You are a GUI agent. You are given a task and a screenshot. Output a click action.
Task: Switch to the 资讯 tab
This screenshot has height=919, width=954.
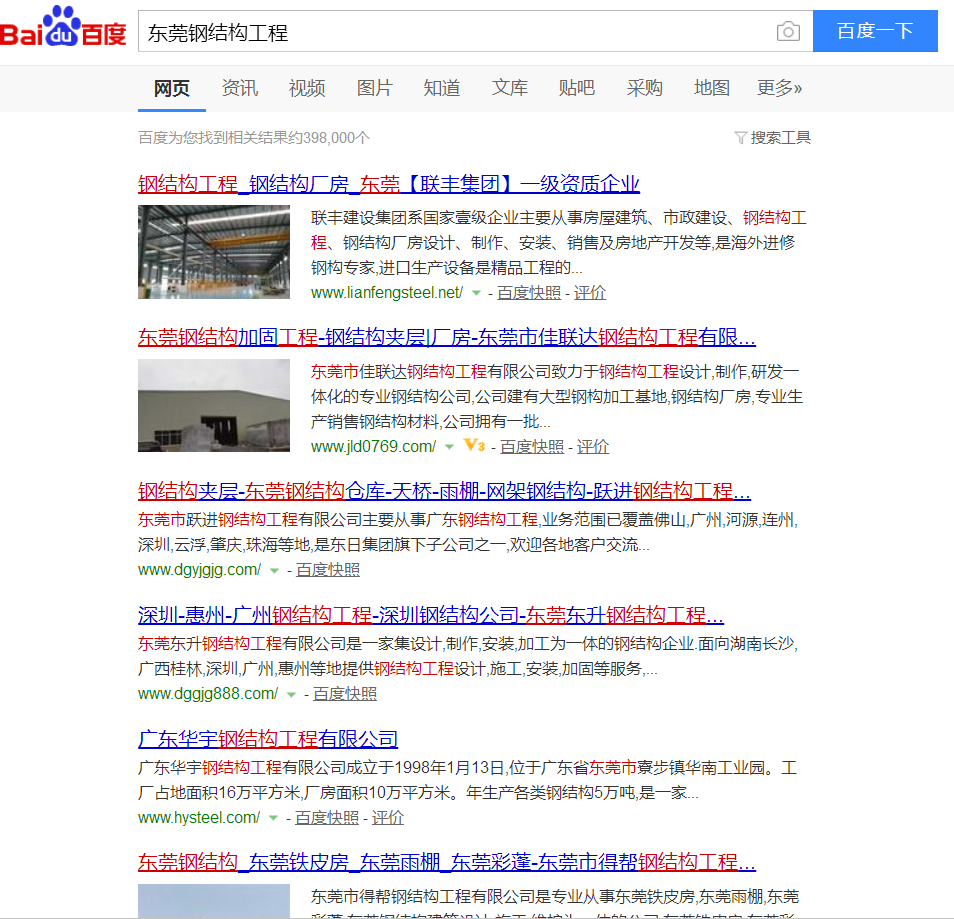tap(240, 88)
